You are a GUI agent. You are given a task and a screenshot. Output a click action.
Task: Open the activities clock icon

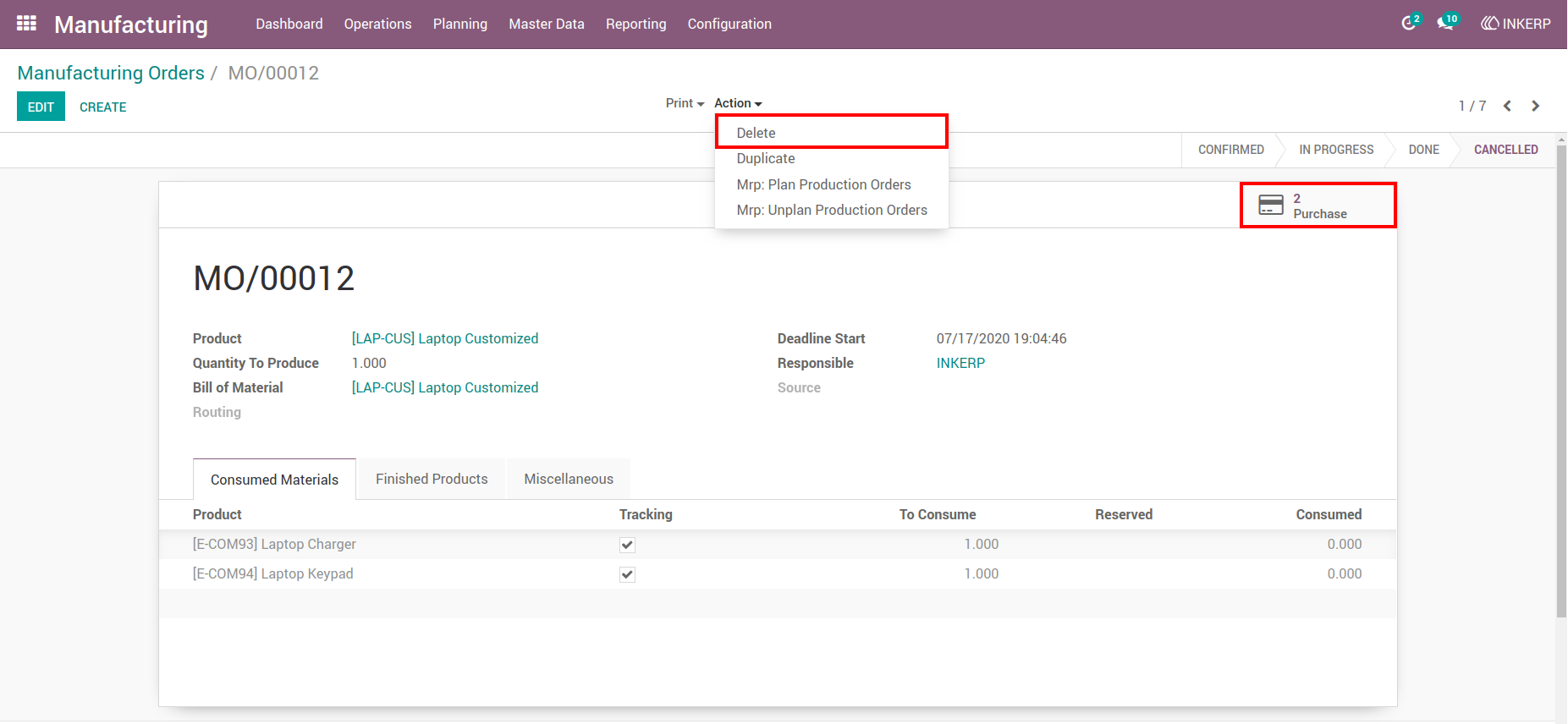pos(1409,24)
